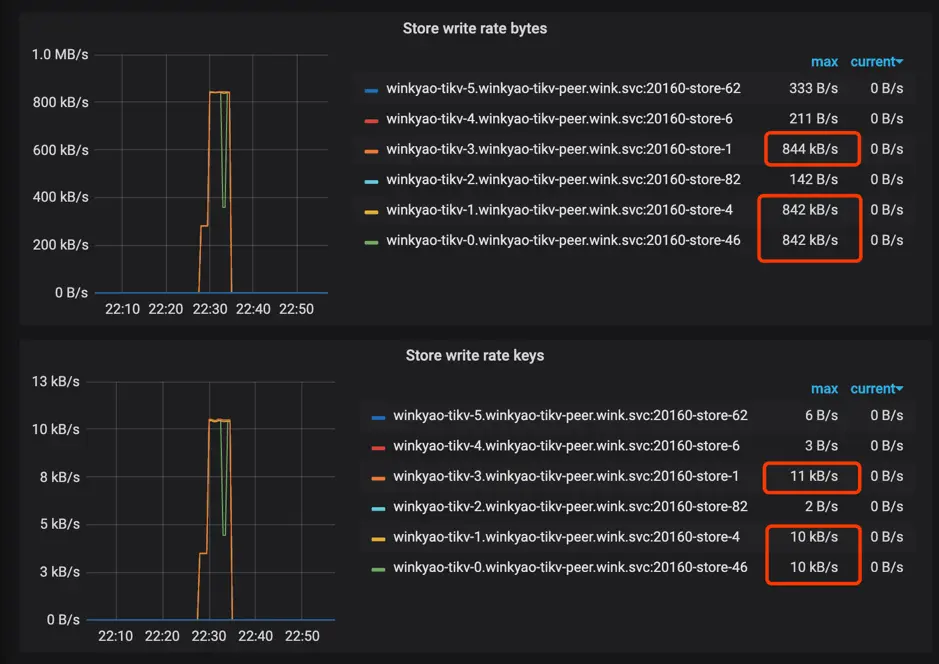Viewport: 939px width, 664px height.
Task: Click the 22:40 time label in keys graph
Action: coord(255,636)
